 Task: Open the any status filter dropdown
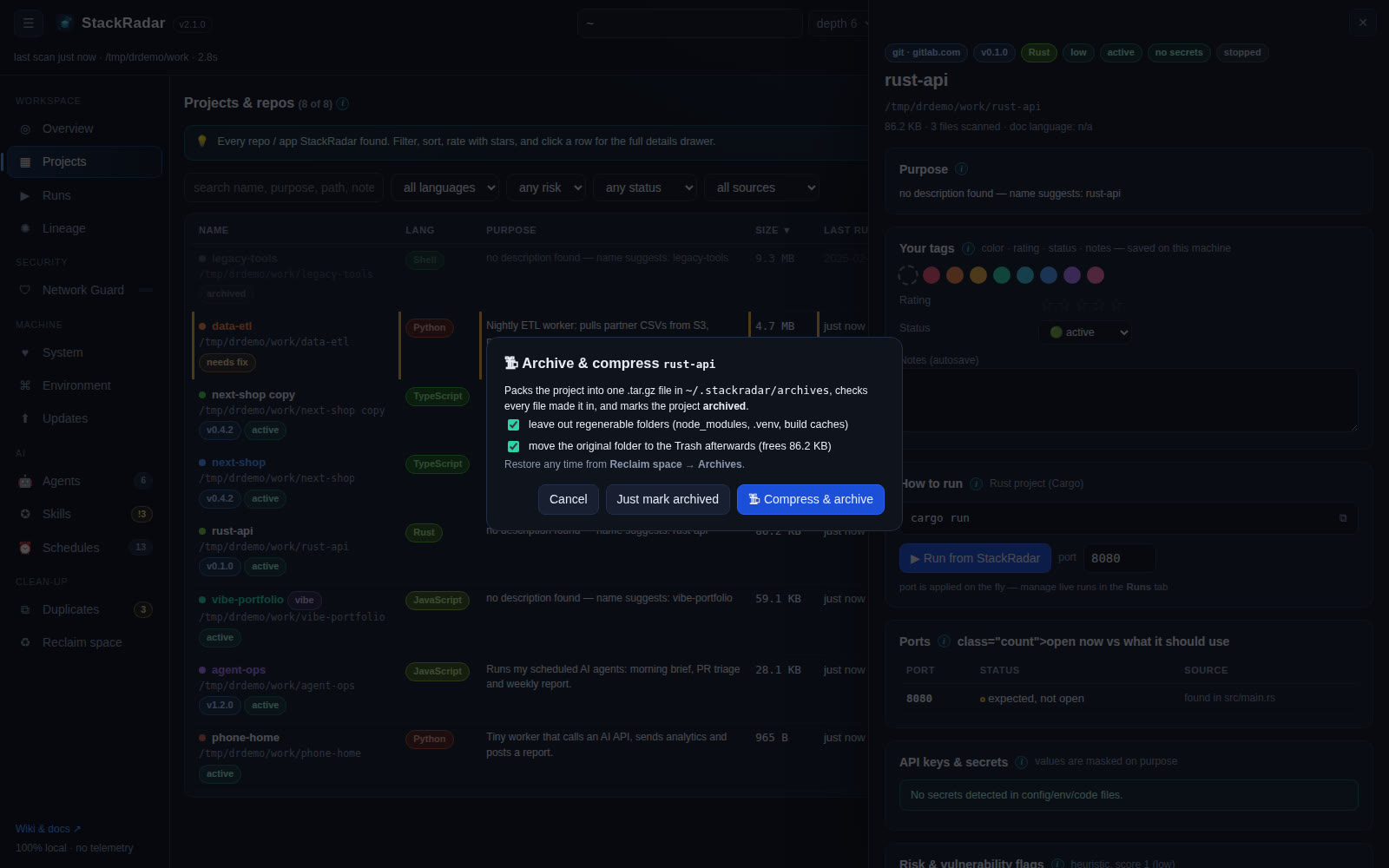[x=645, y=187]
